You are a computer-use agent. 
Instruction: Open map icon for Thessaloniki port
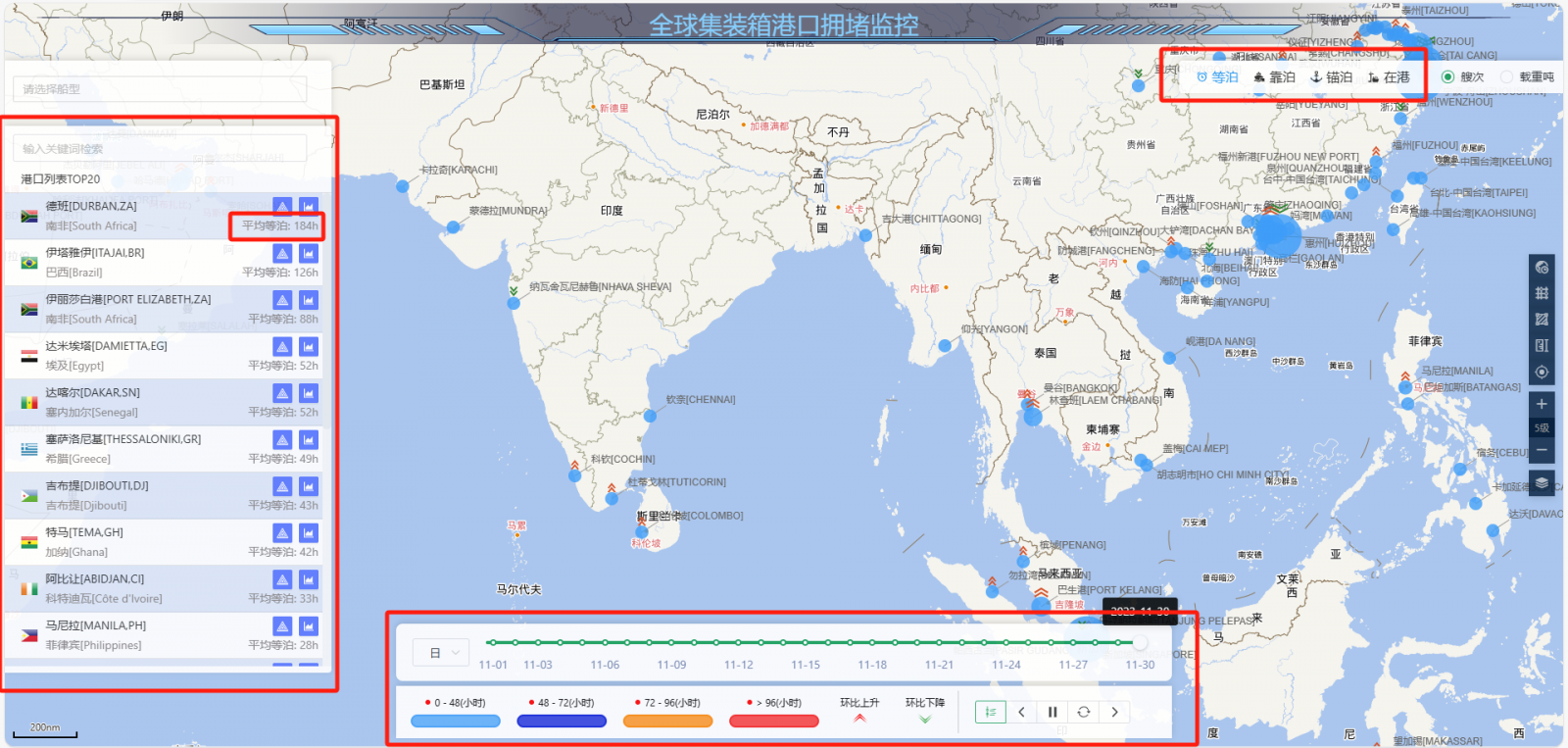point(282,439)
